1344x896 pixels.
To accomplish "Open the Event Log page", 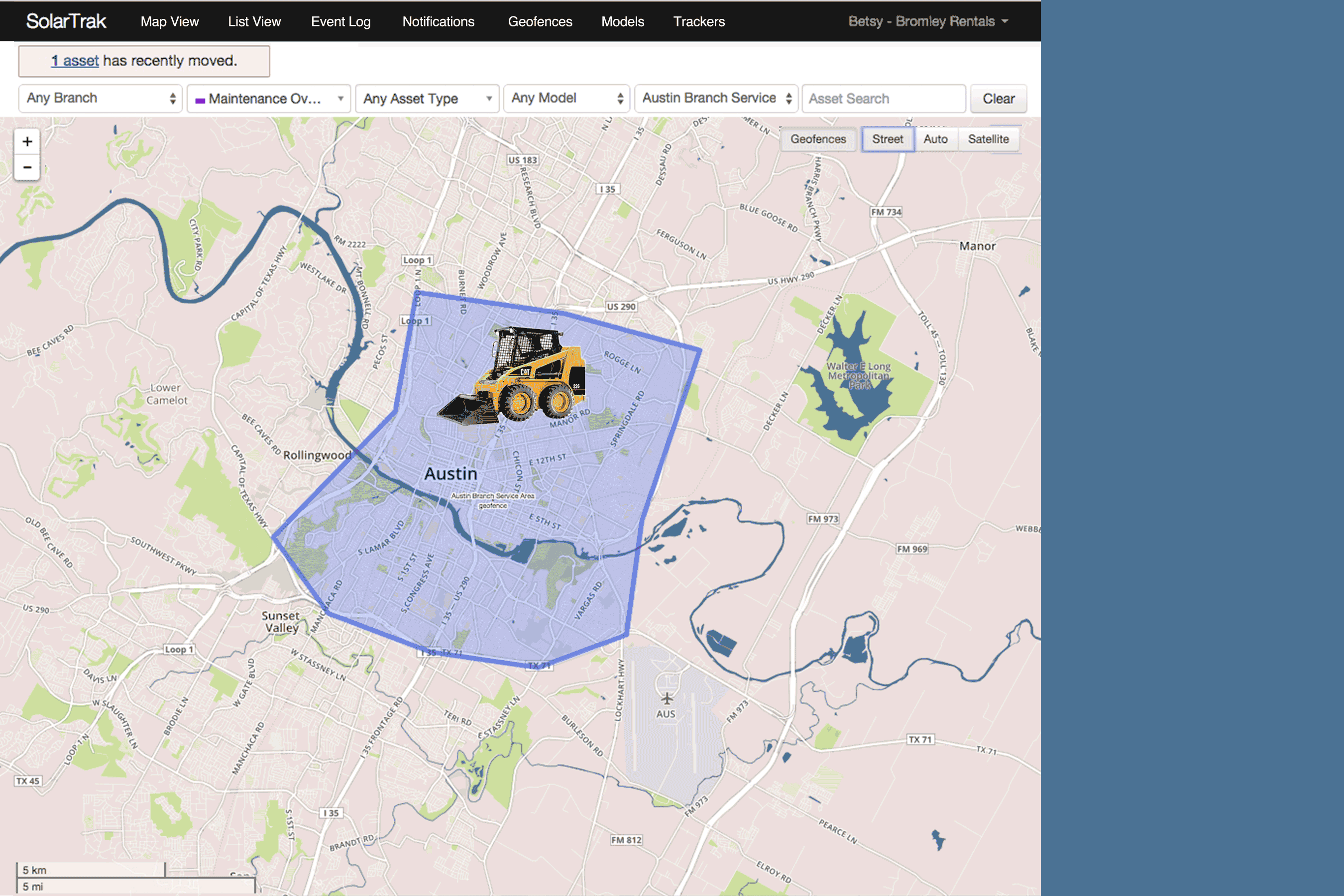I will coord(340,22).
